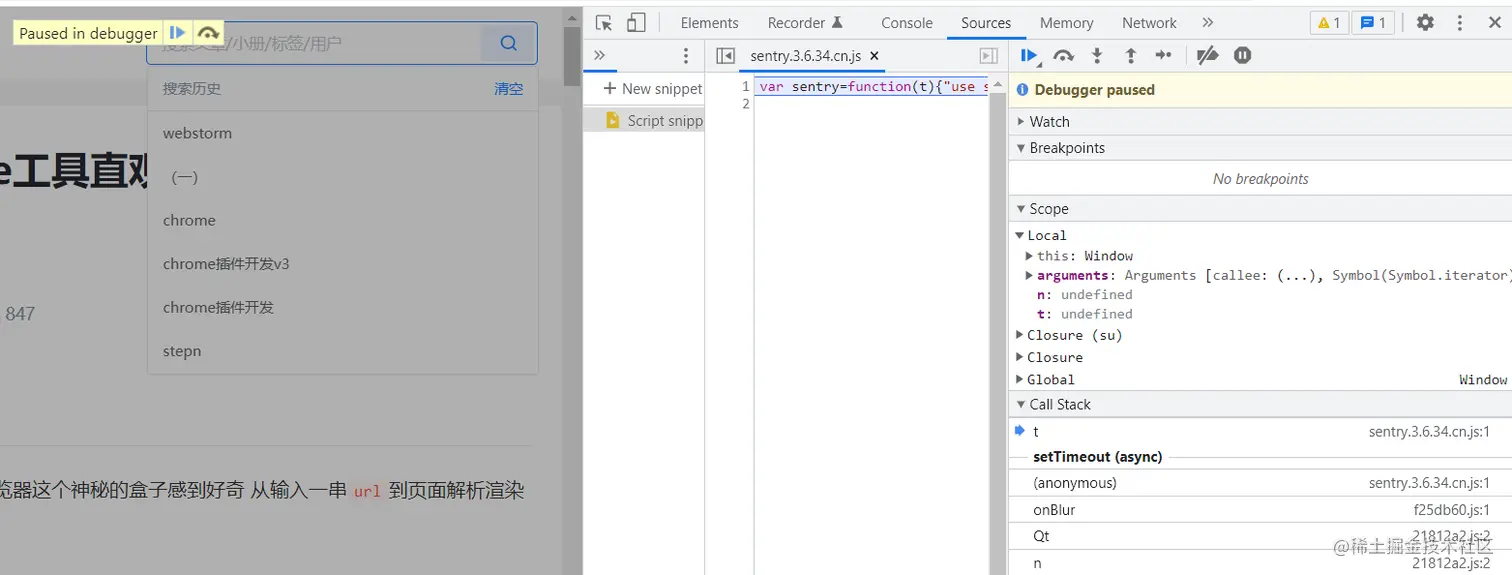Add a New snippet
Image resolution: width=1512 pixels, height=575 pixels.
(653, 88)
